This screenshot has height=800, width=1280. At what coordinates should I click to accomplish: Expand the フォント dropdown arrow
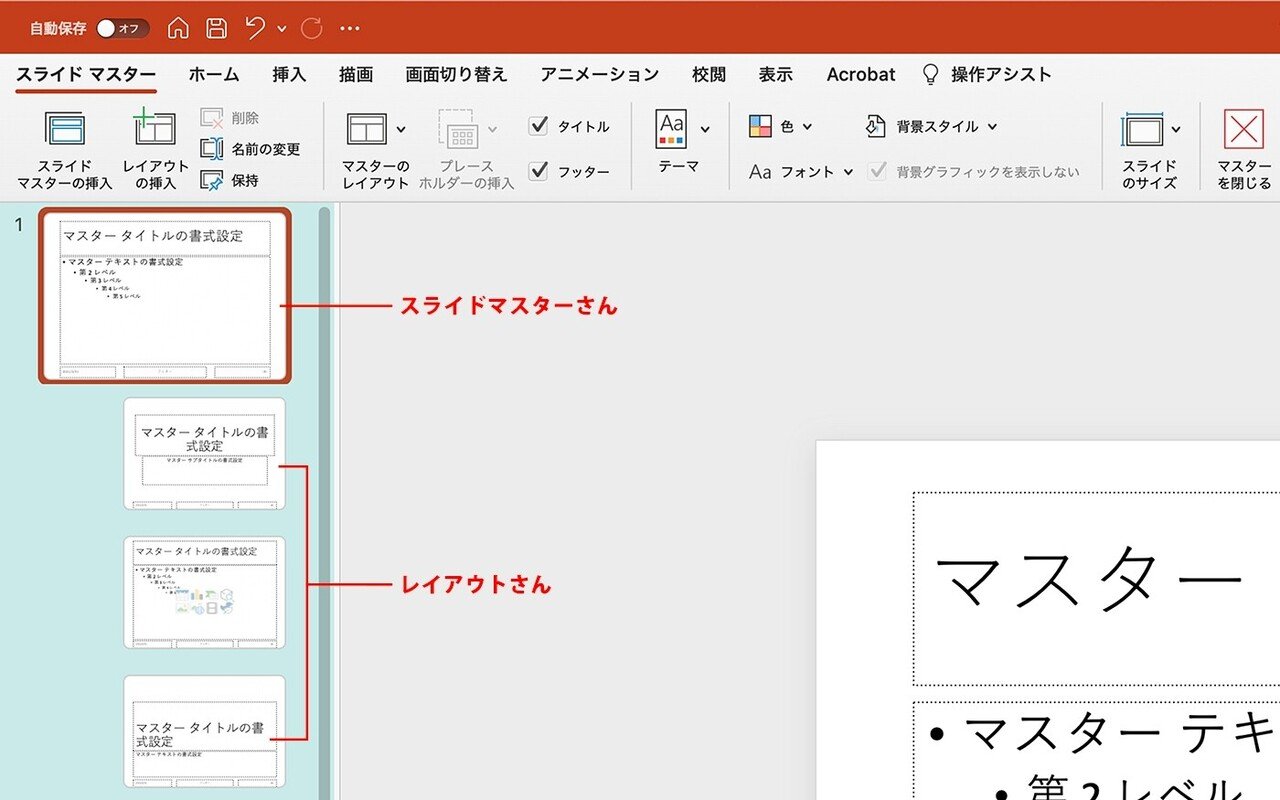tap(848, 172)
